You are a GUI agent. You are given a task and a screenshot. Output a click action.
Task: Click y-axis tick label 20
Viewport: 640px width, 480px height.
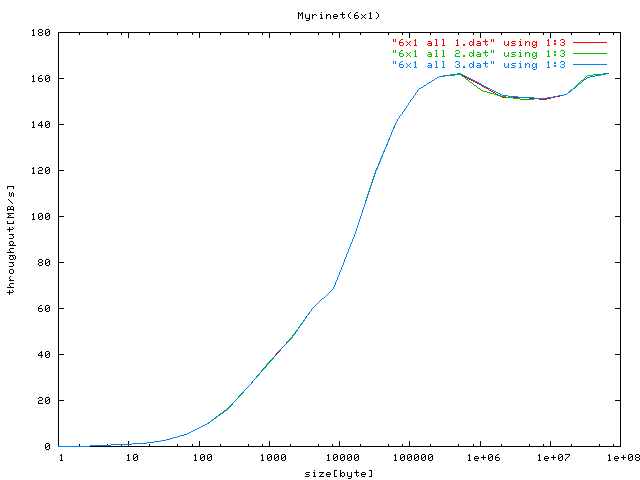coord(44,400)
